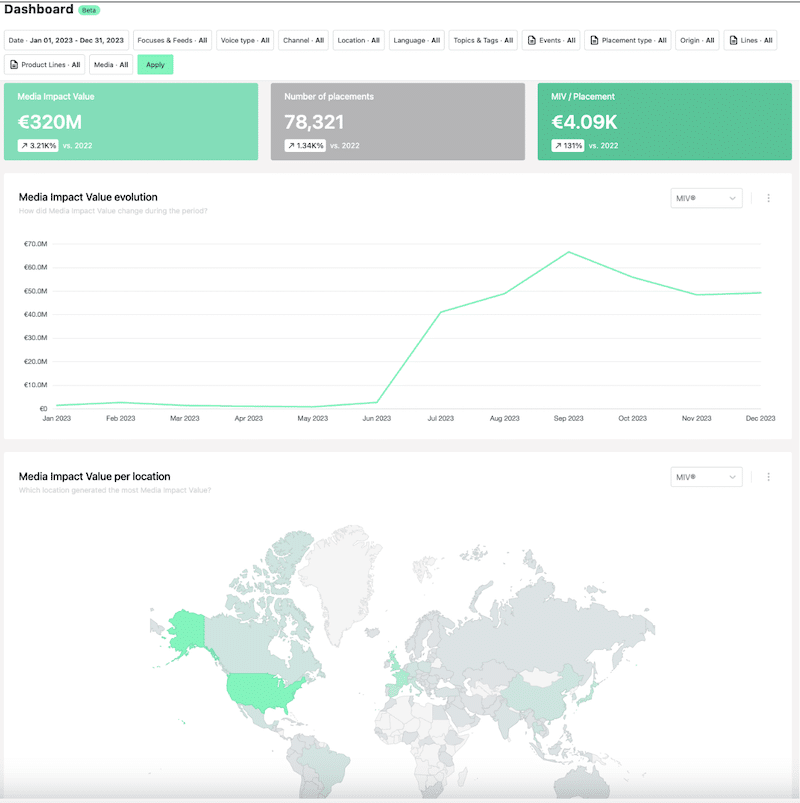800x803 pixels.
Task: Open more options for evolution chart
Action: point(768,198)
